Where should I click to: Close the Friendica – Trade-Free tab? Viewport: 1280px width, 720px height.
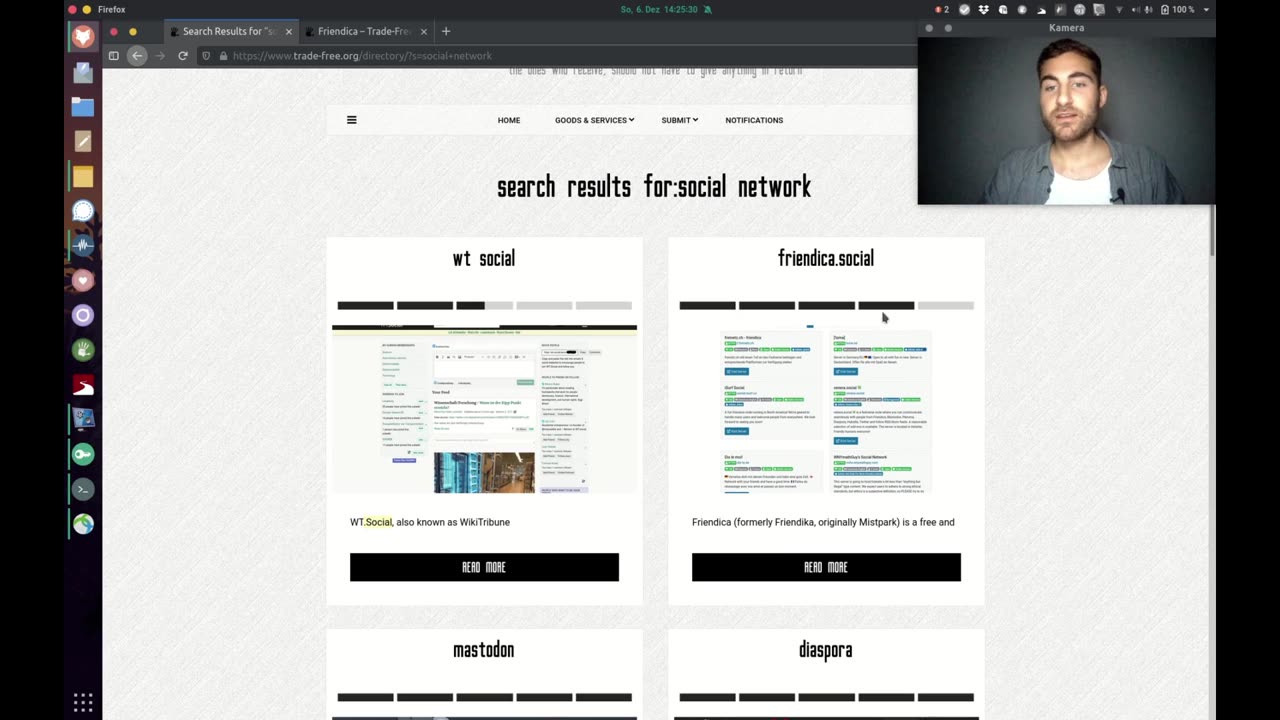point(424,31)
